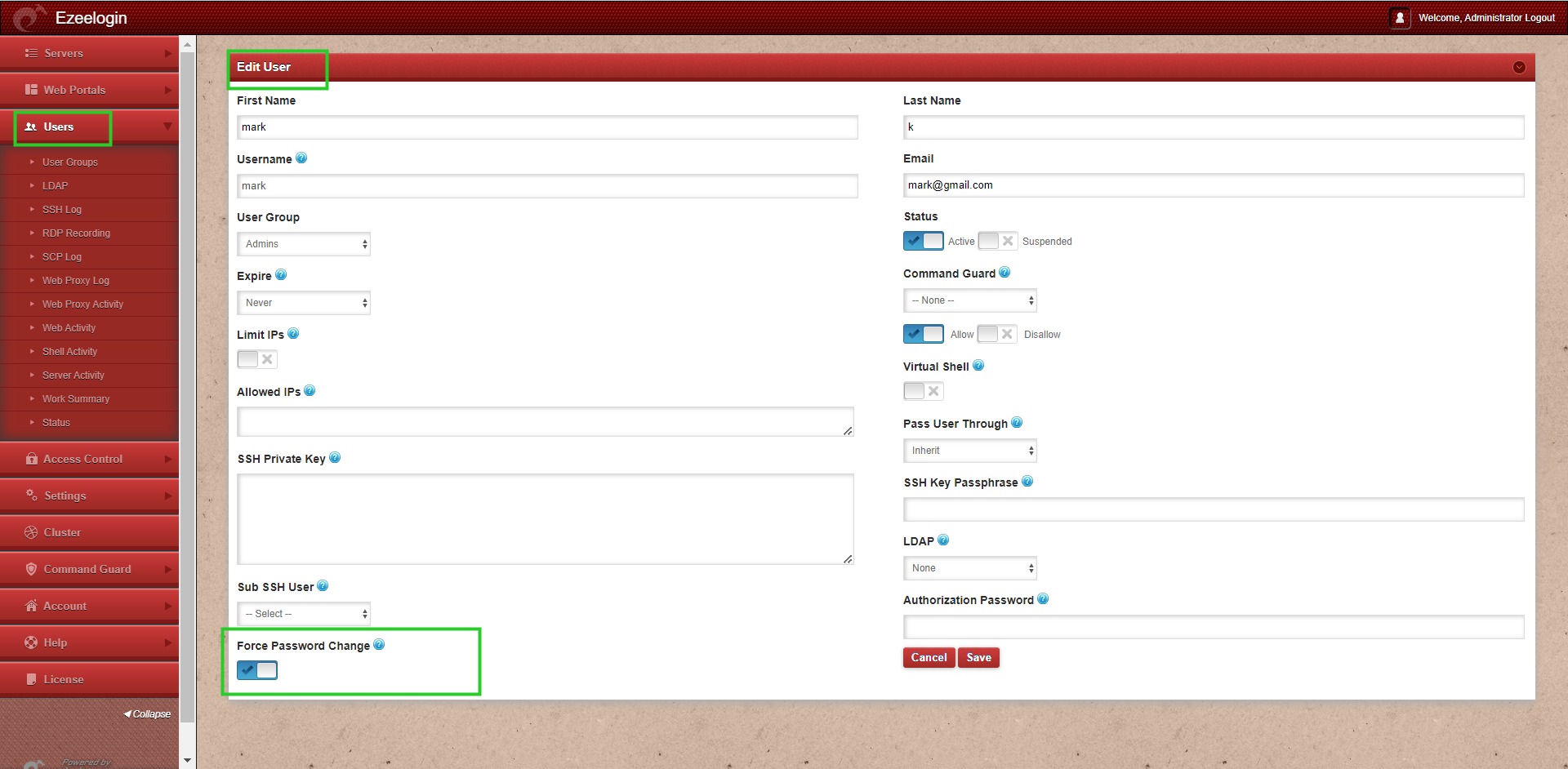Image resolution: width=1568 pixels, height=769 pixels.
Task: Click the License document icon
Action: tap(31, 679)
